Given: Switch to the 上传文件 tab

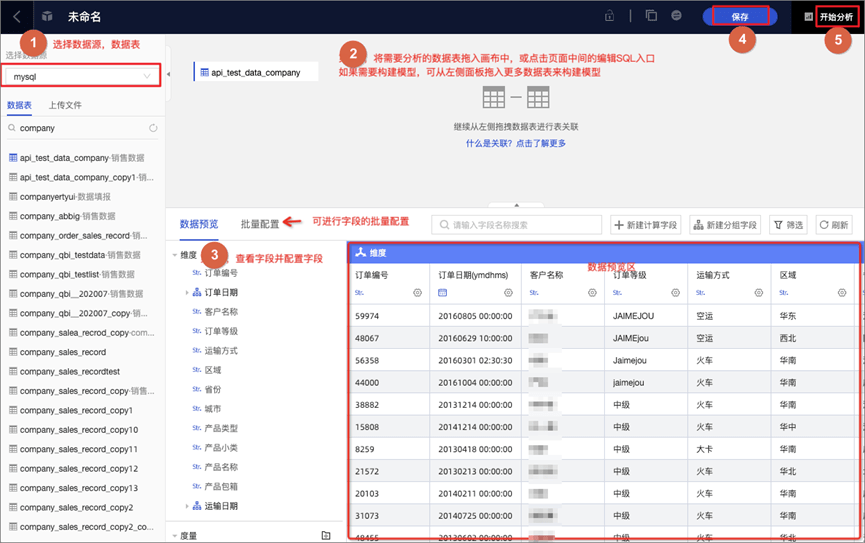Looking at the screenshot, I should point(65,105).
